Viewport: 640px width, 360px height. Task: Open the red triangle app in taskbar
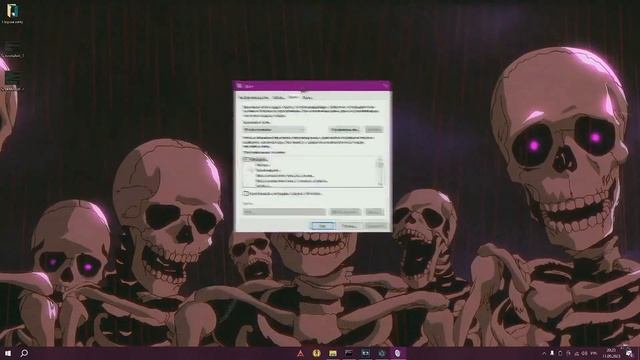point(300,353)
